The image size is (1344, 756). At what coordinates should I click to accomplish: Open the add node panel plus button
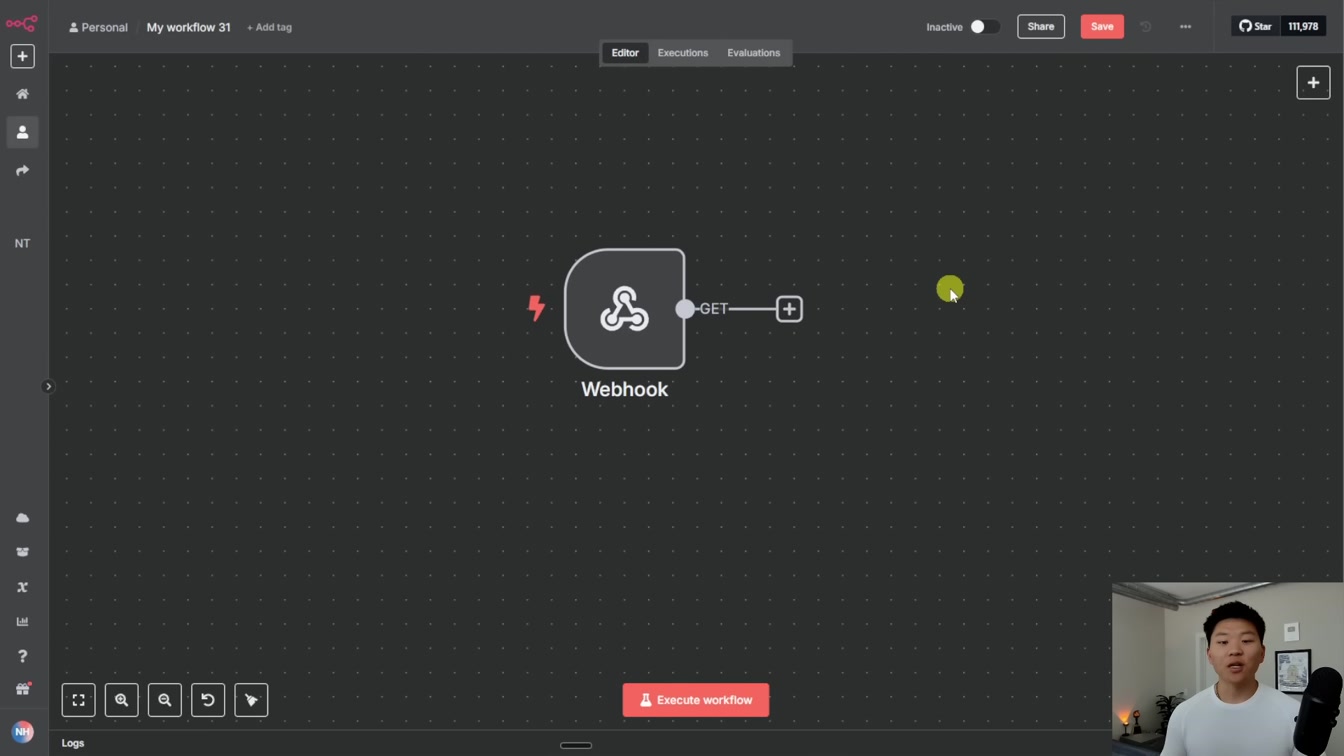pos(1313,83)
